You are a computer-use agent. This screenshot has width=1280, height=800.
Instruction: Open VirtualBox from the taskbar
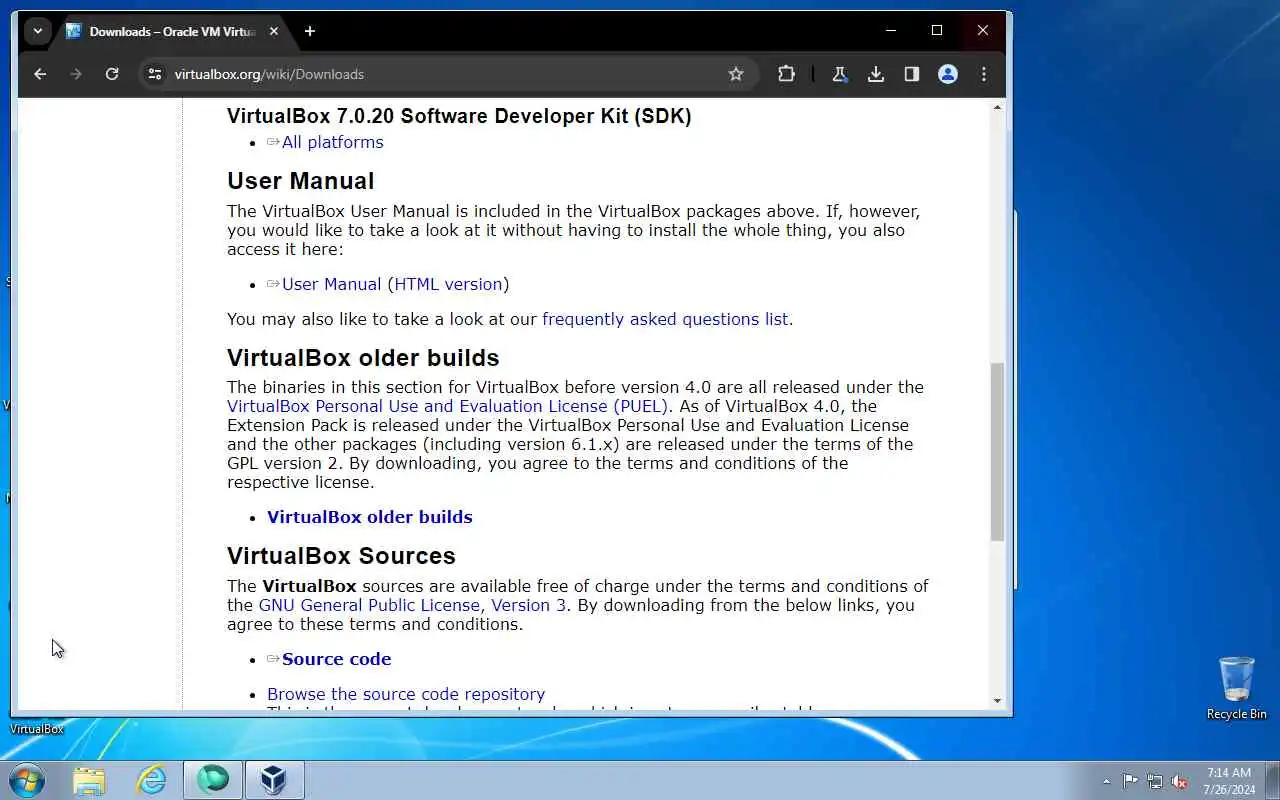tap(274, 780)
